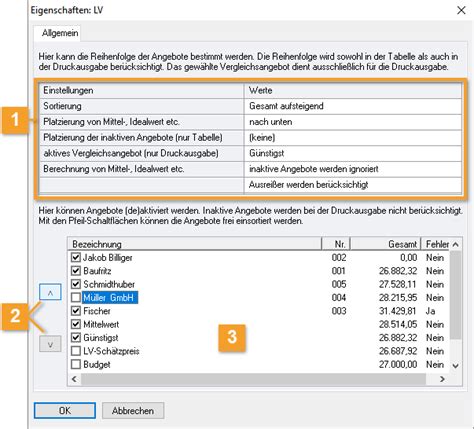The image size is (474, 429).
Task: Check the LV-Schätzpreis checkbox
Action: pyautogui.click(x=76, y=351)
